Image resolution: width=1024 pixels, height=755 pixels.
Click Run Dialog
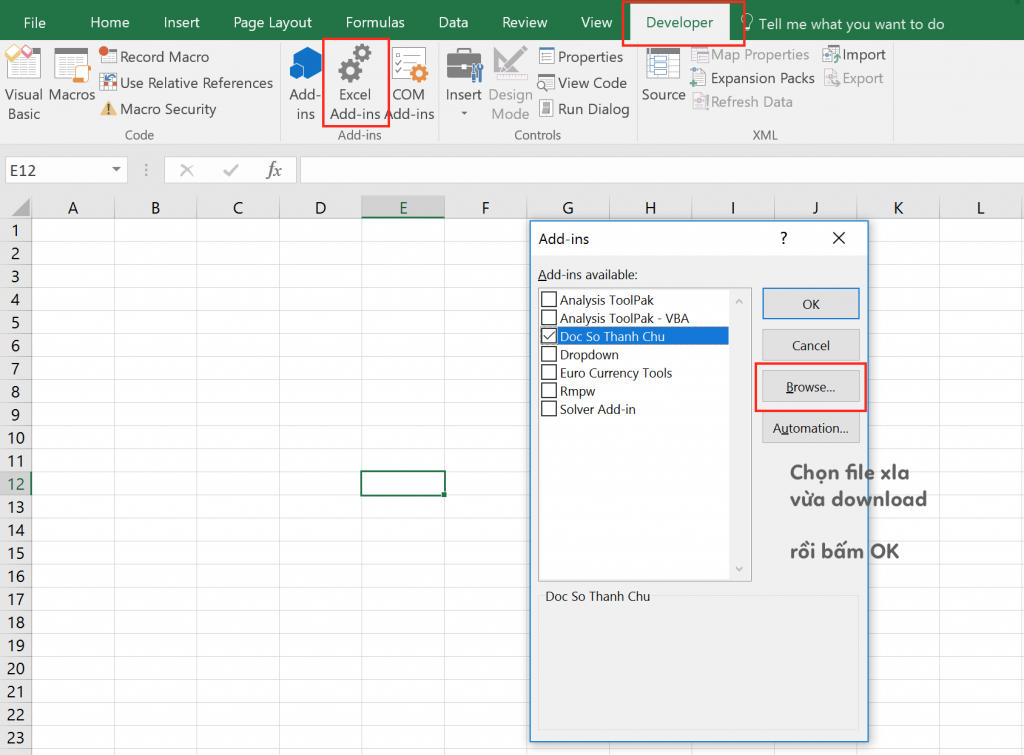[584, 109]
